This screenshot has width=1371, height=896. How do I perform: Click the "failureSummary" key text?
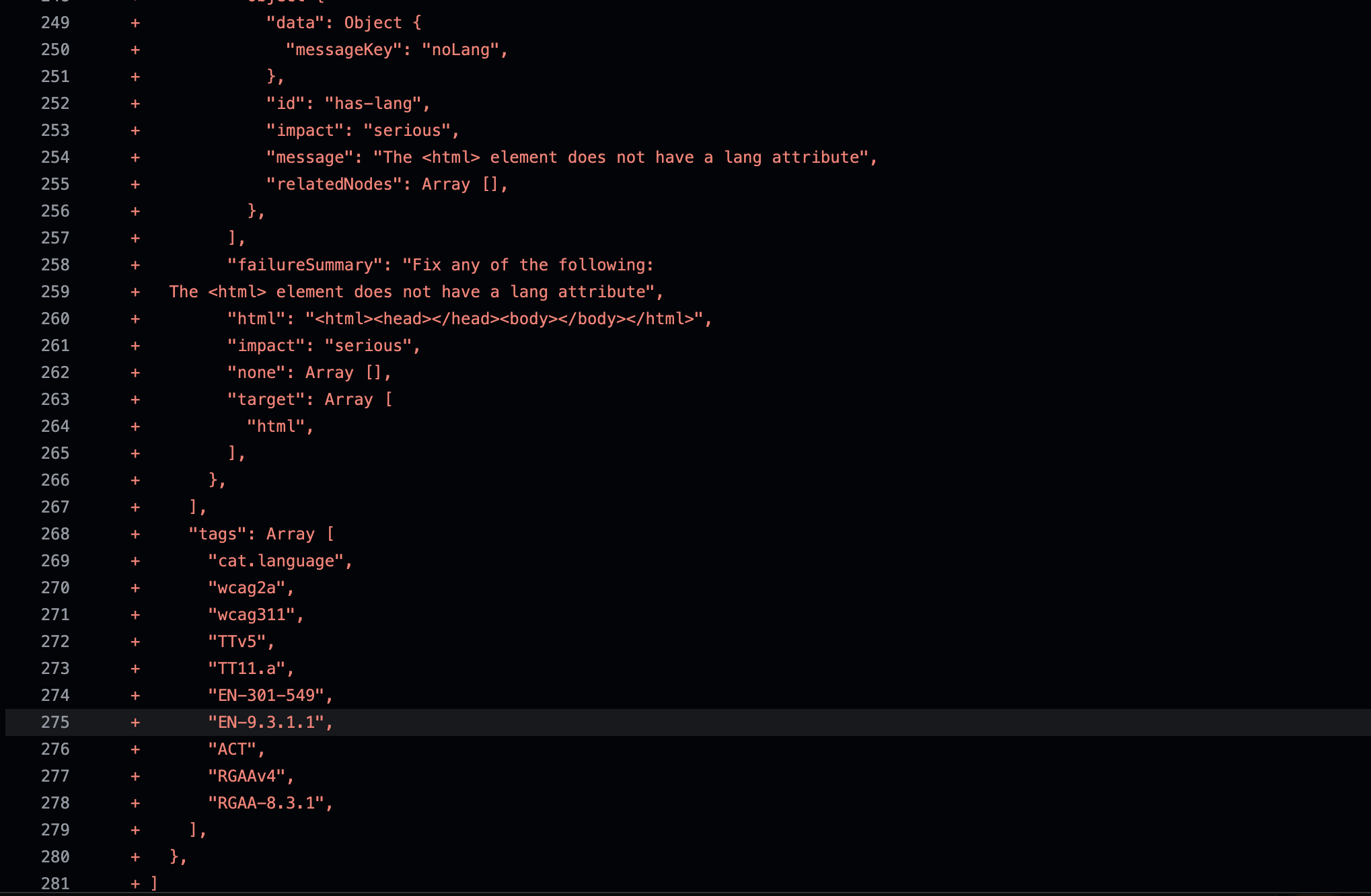point(305,265)
